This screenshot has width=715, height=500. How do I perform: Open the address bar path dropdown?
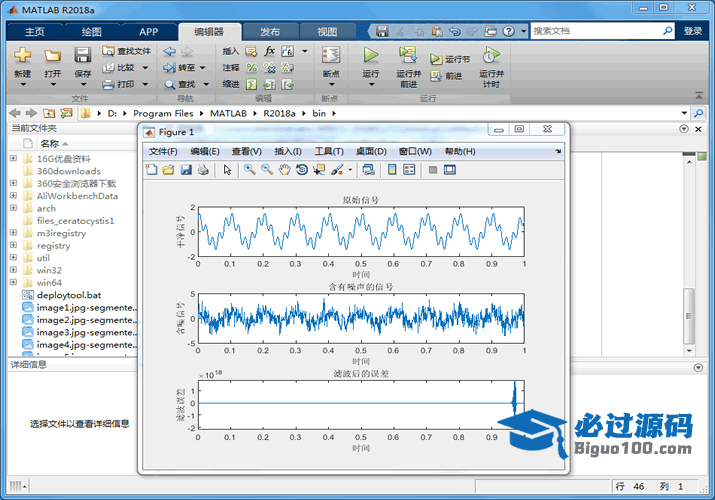pos(684,113)
